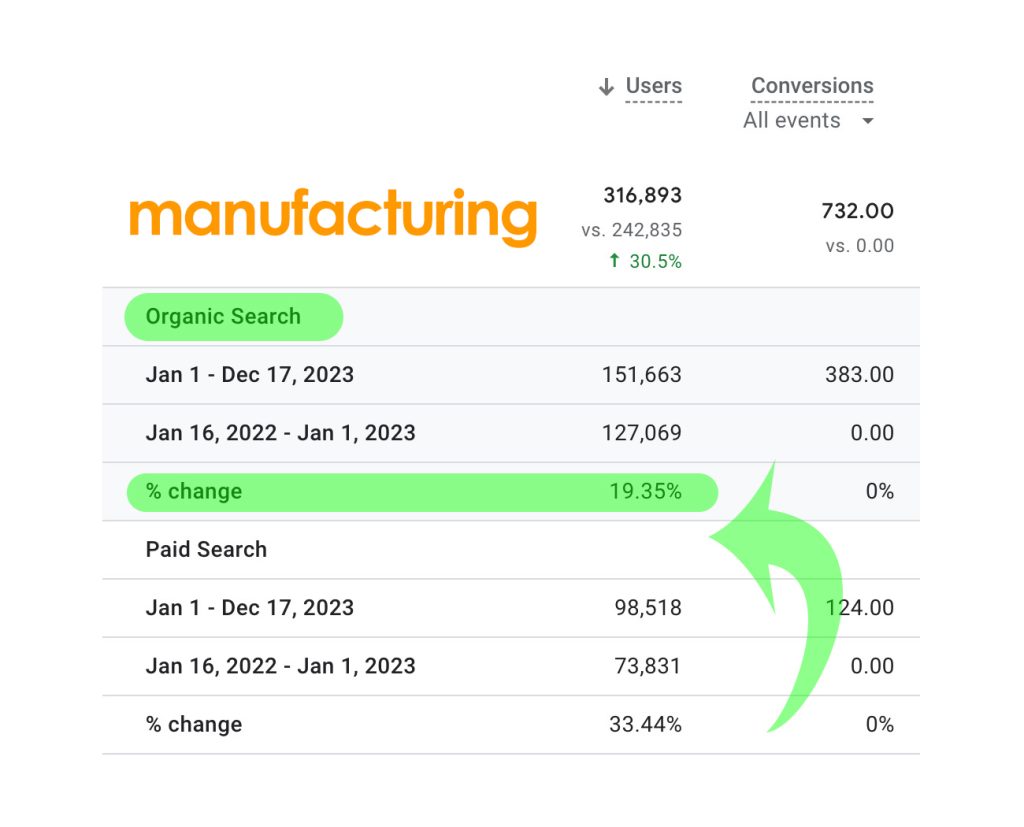Select the Paid Search row label
This screenshot has height=827, width=1024.
(206, 549)
